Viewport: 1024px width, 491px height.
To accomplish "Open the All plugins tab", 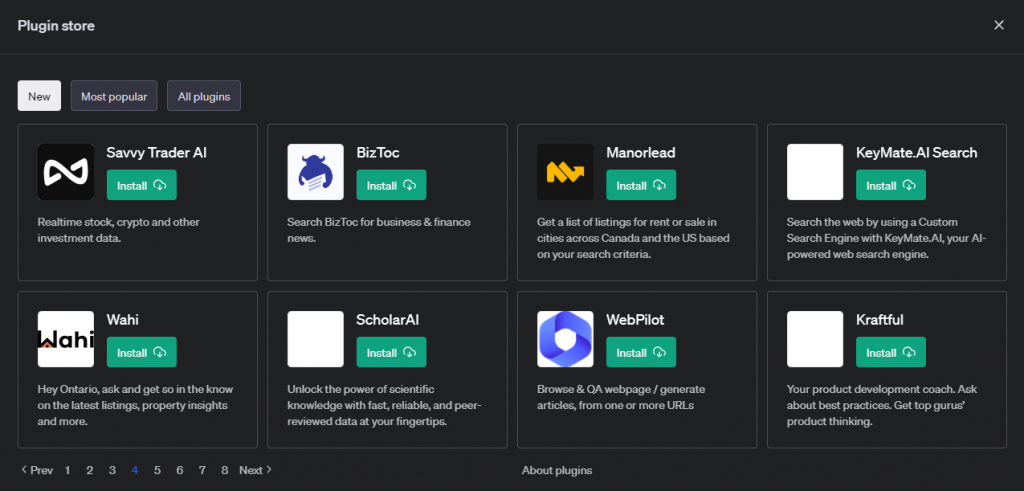I will click(204, 96).
